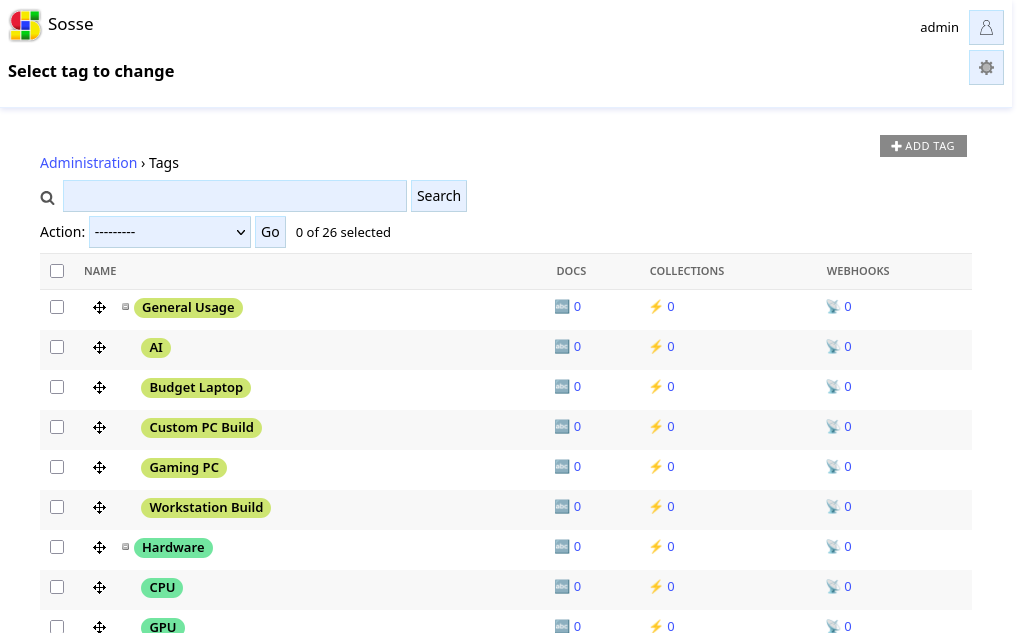1024x633 pixels.
Task: Check the AI row checkbox
Action: [x=57, y=347]
